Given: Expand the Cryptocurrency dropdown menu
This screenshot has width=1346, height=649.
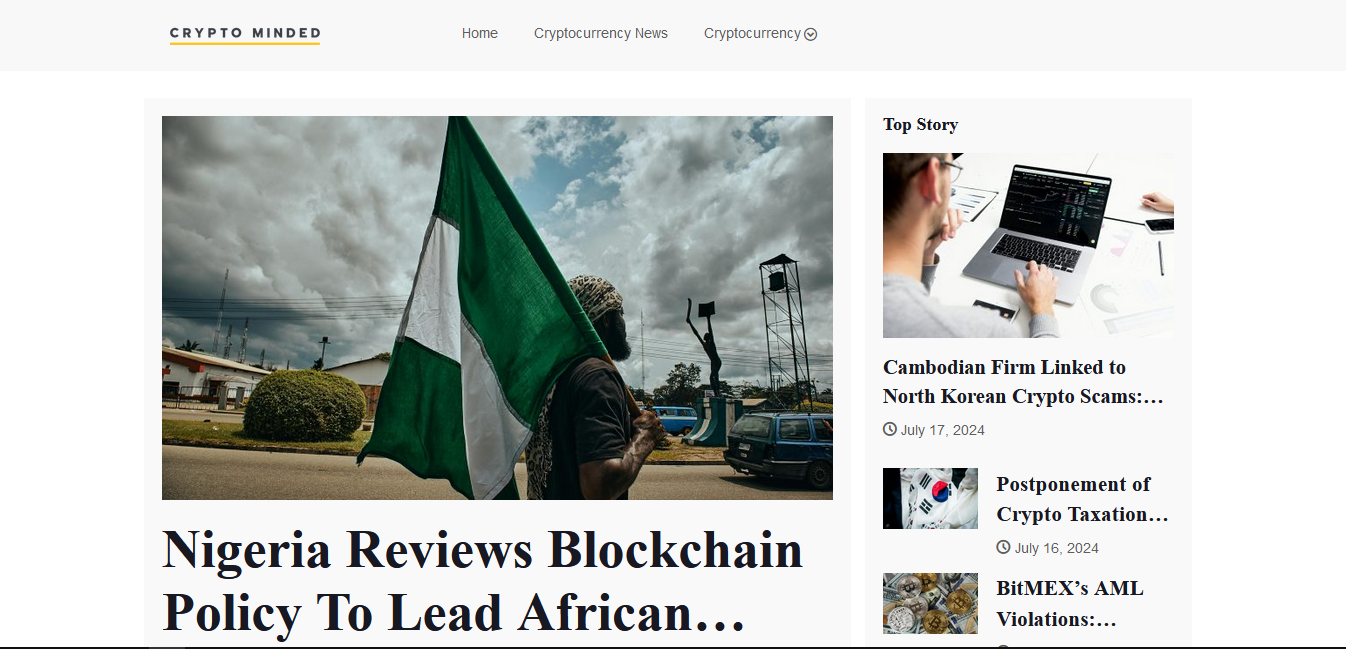Looking at the screenshot, I should point(760,33).
